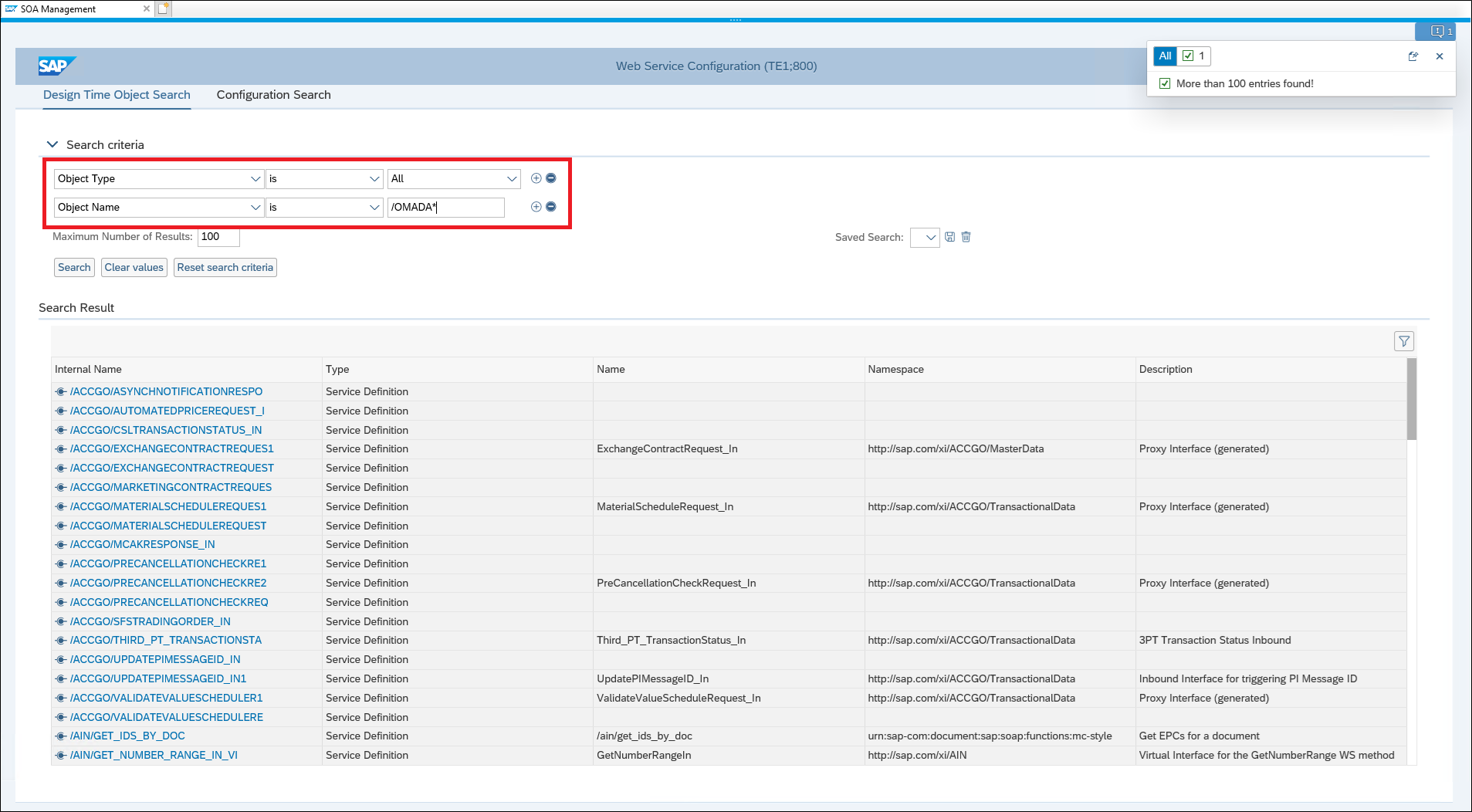Open /ACCGO/MARKETINGCONTRACTREQUES link
Viewport: 1472px width, 812px height.
pyautogui.click(x=171, y=487)
